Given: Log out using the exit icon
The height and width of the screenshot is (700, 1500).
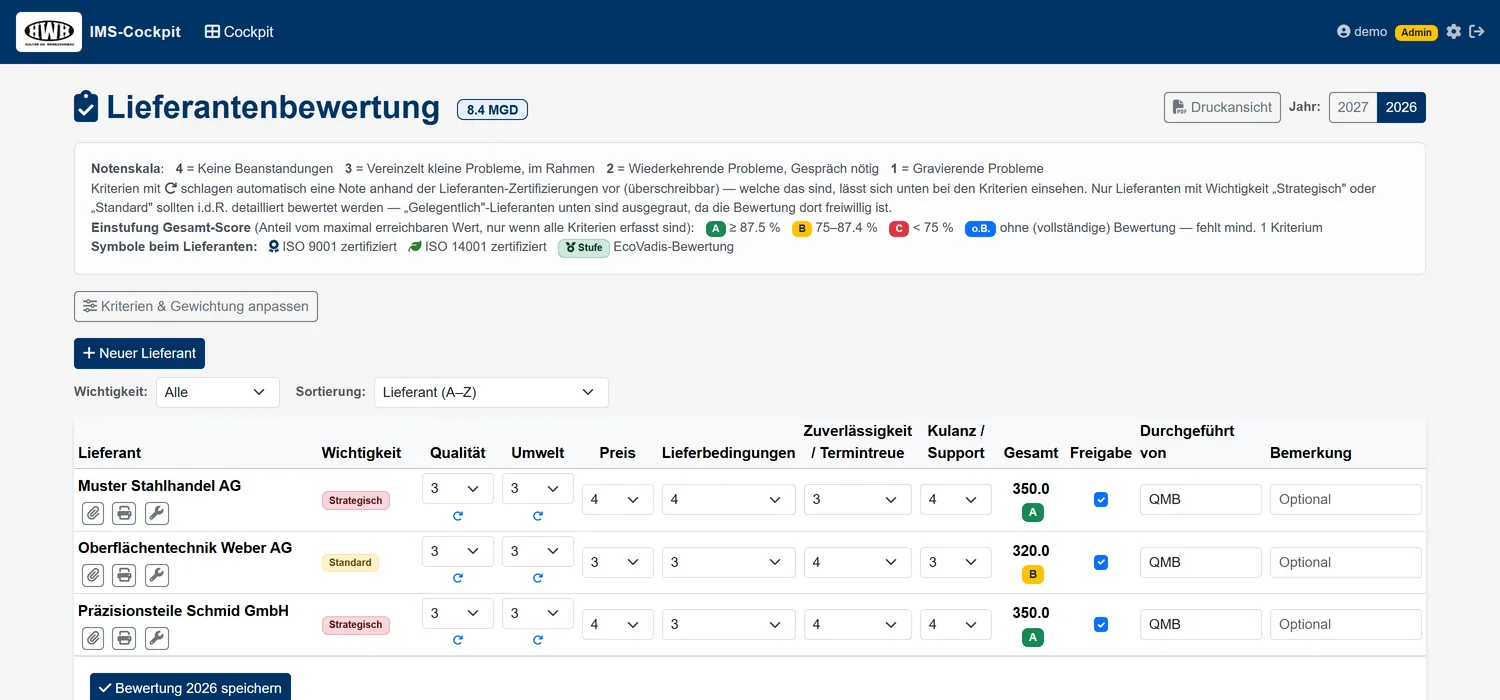Looking at the screenshot, I should tap(1477, 32).
